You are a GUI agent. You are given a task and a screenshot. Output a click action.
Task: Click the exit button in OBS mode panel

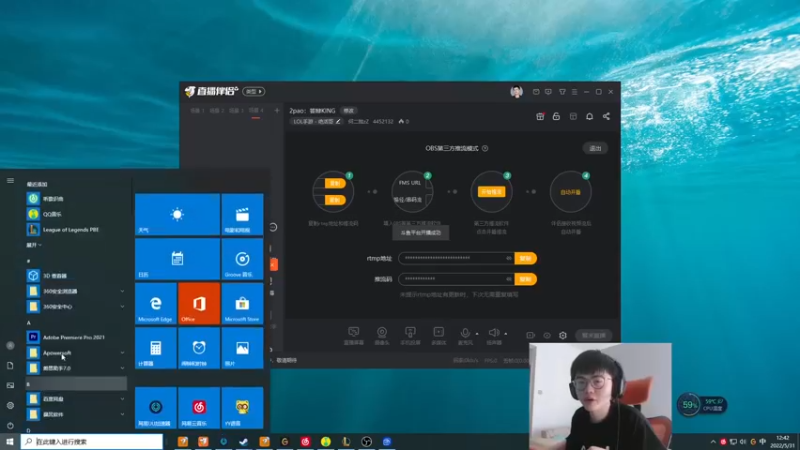coord(595,148)
